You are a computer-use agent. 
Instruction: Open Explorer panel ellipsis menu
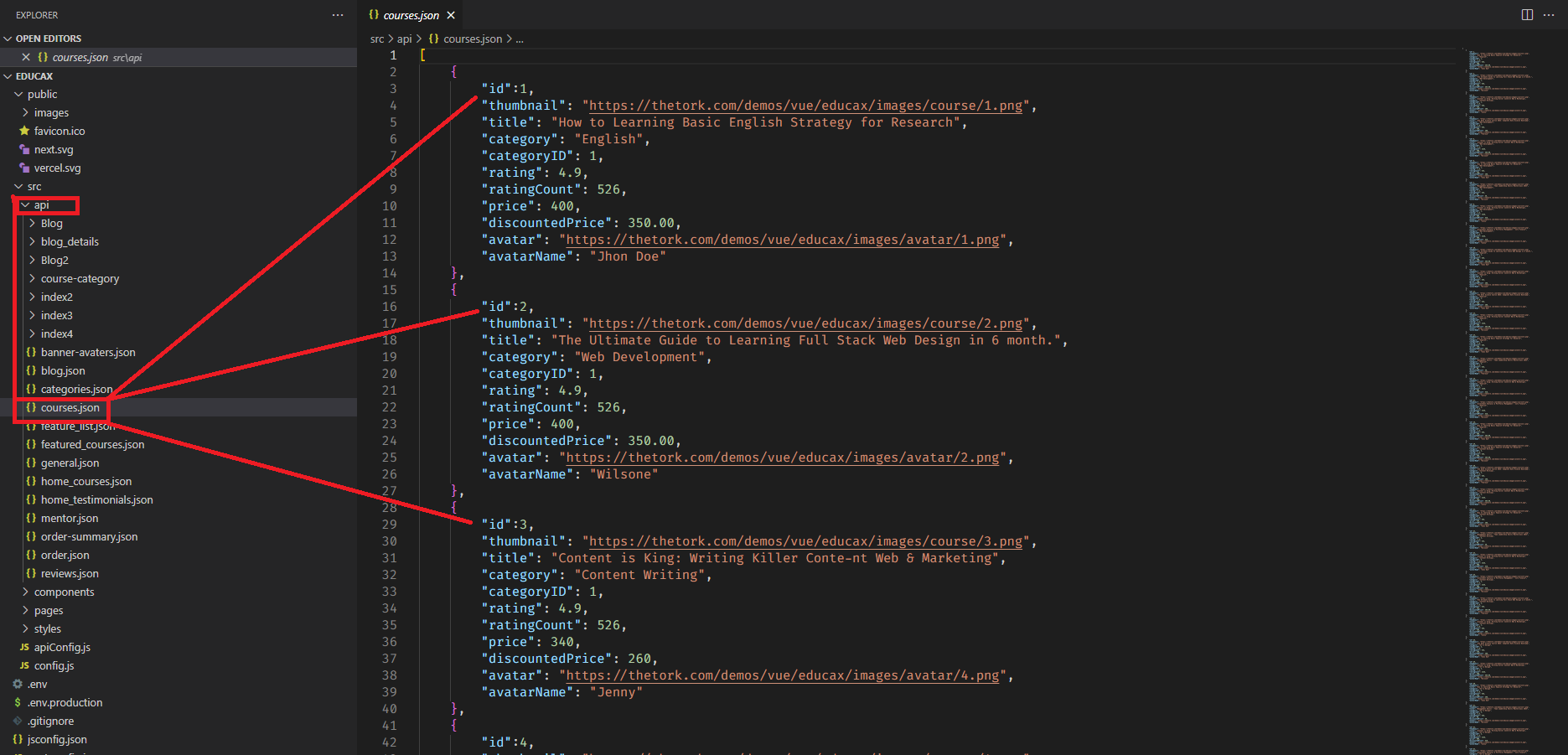point(338,15)
